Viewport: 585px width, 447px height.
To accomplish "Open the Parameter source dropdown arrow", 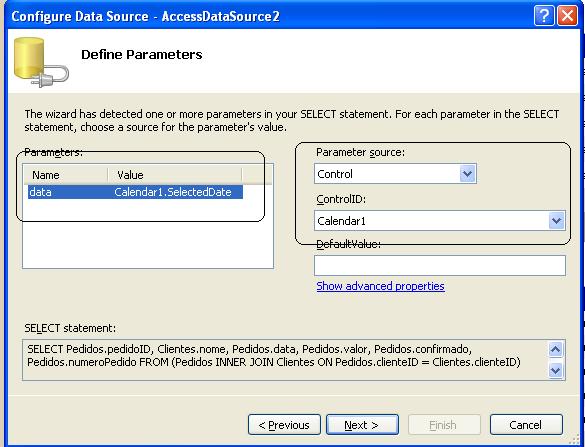I will click(x=467, y=174).
